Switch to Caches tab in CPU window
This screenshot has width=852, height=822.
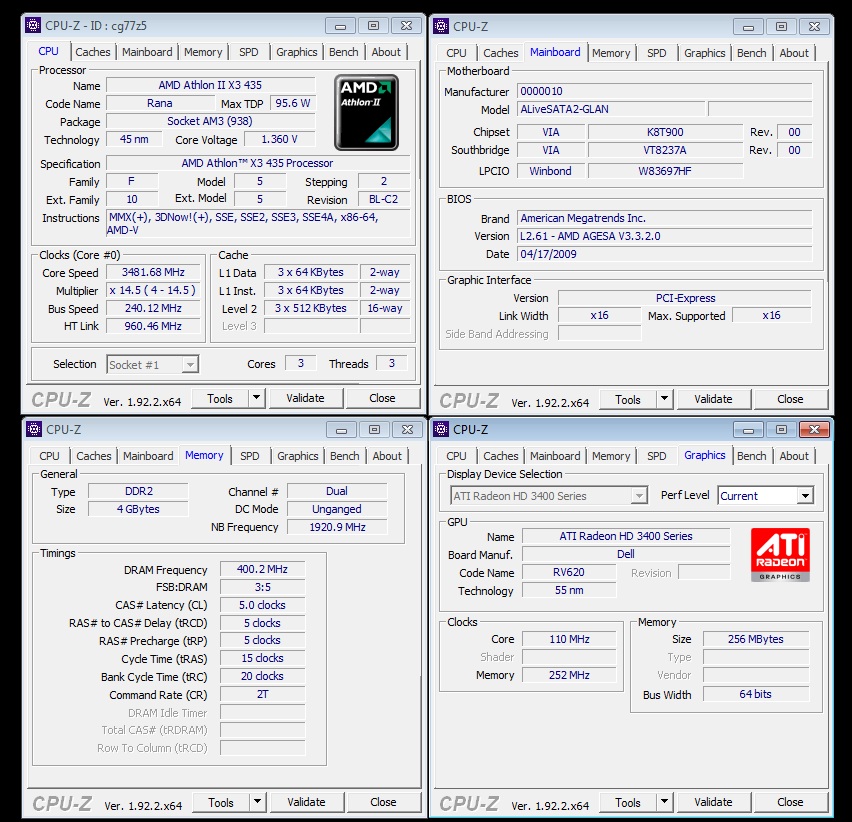click(x=92, y=52)
